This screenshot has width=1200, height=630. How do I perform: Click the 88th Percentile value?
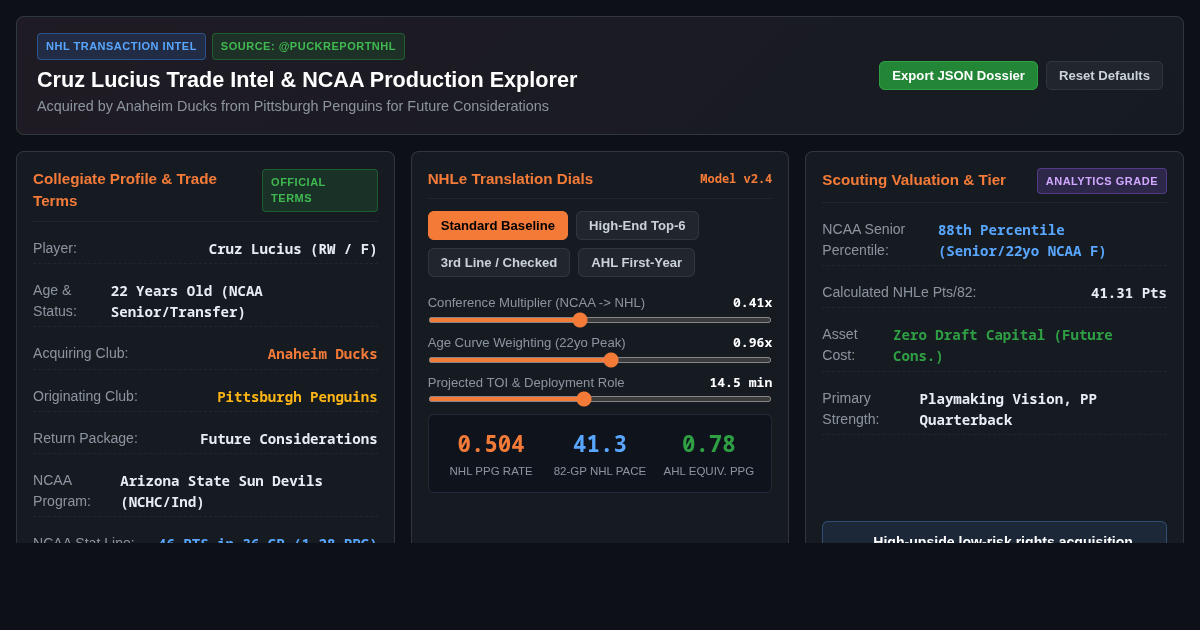1022,240
